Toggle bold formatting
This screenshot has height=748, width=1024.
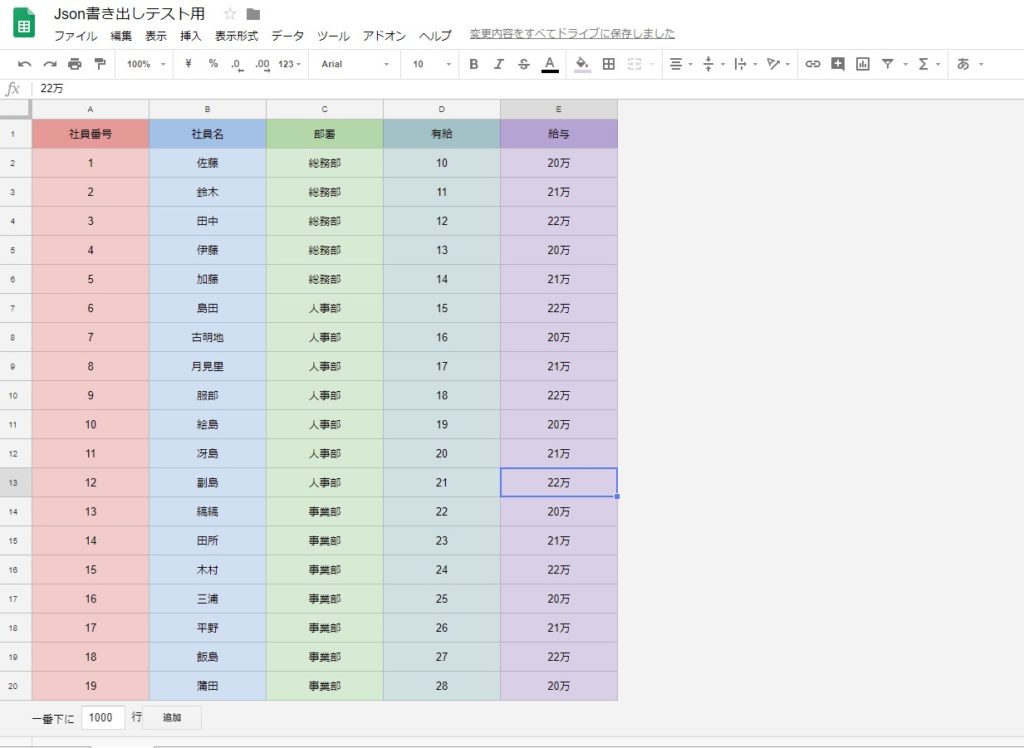click(x=473, y=64)
